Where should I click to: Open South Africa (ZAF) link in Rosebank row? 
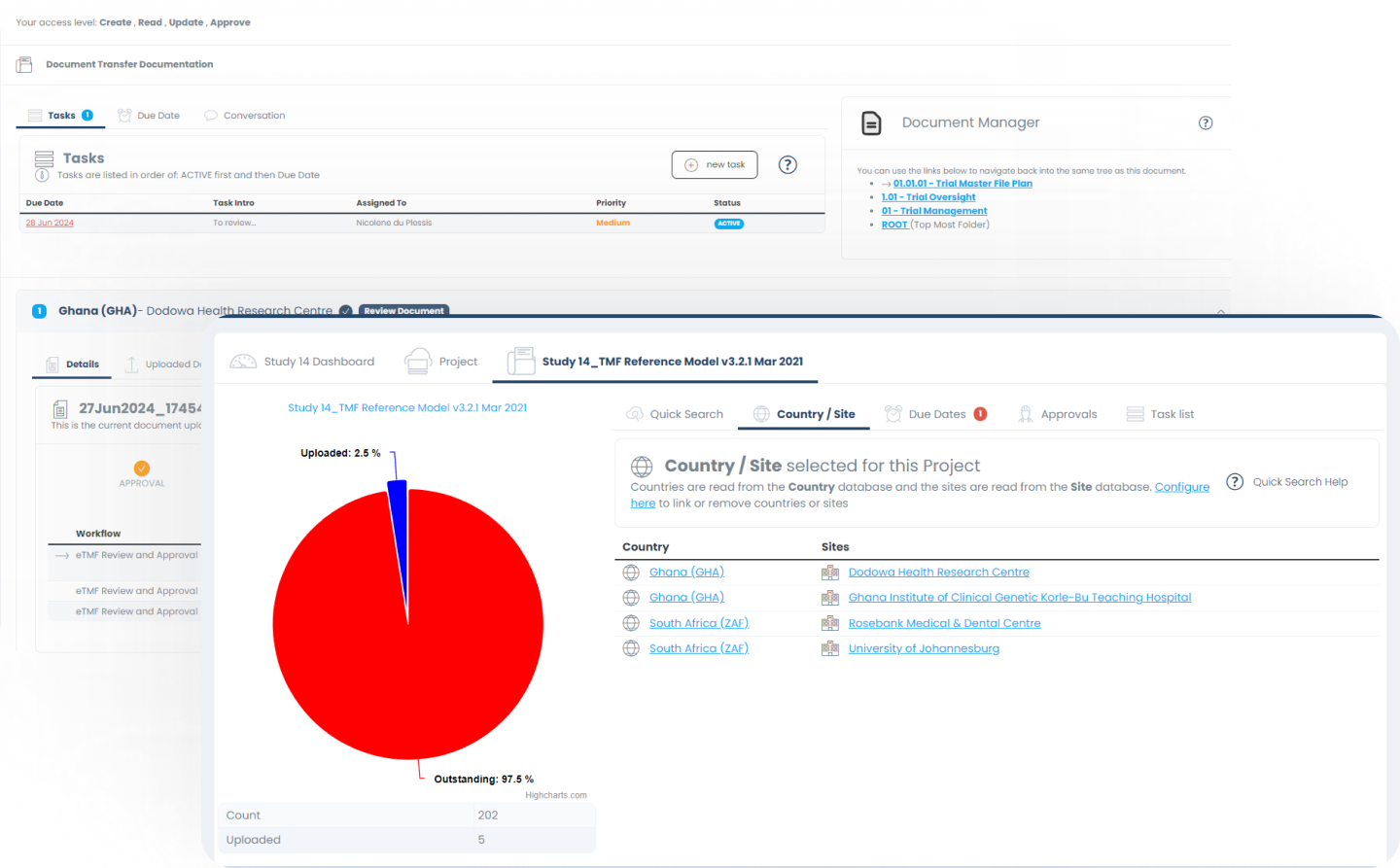point(699,623)
